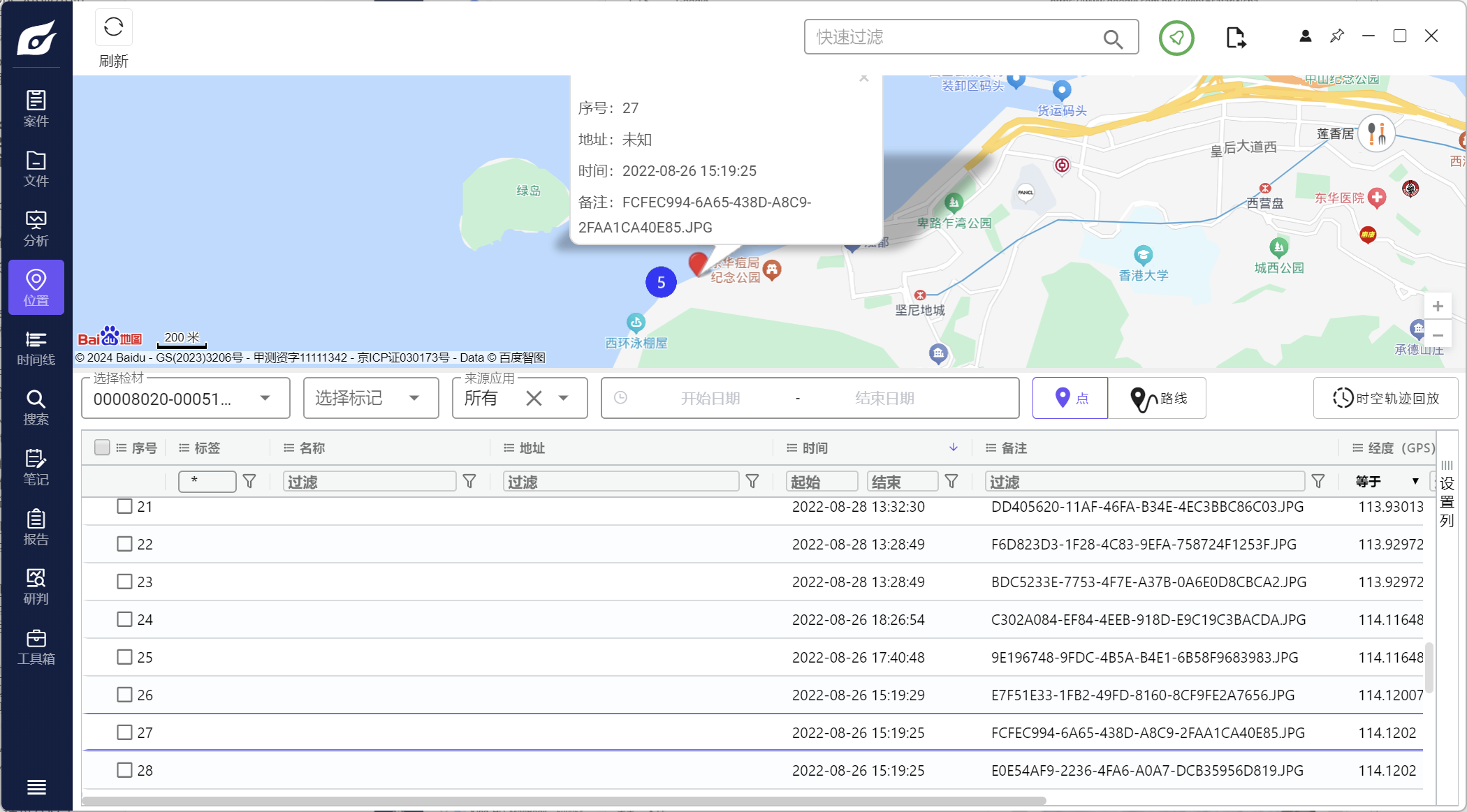This screenshot has width=1467, height=812.
Task: Click the filter funnel icon for 标签 column
Action: coord(249,481)
